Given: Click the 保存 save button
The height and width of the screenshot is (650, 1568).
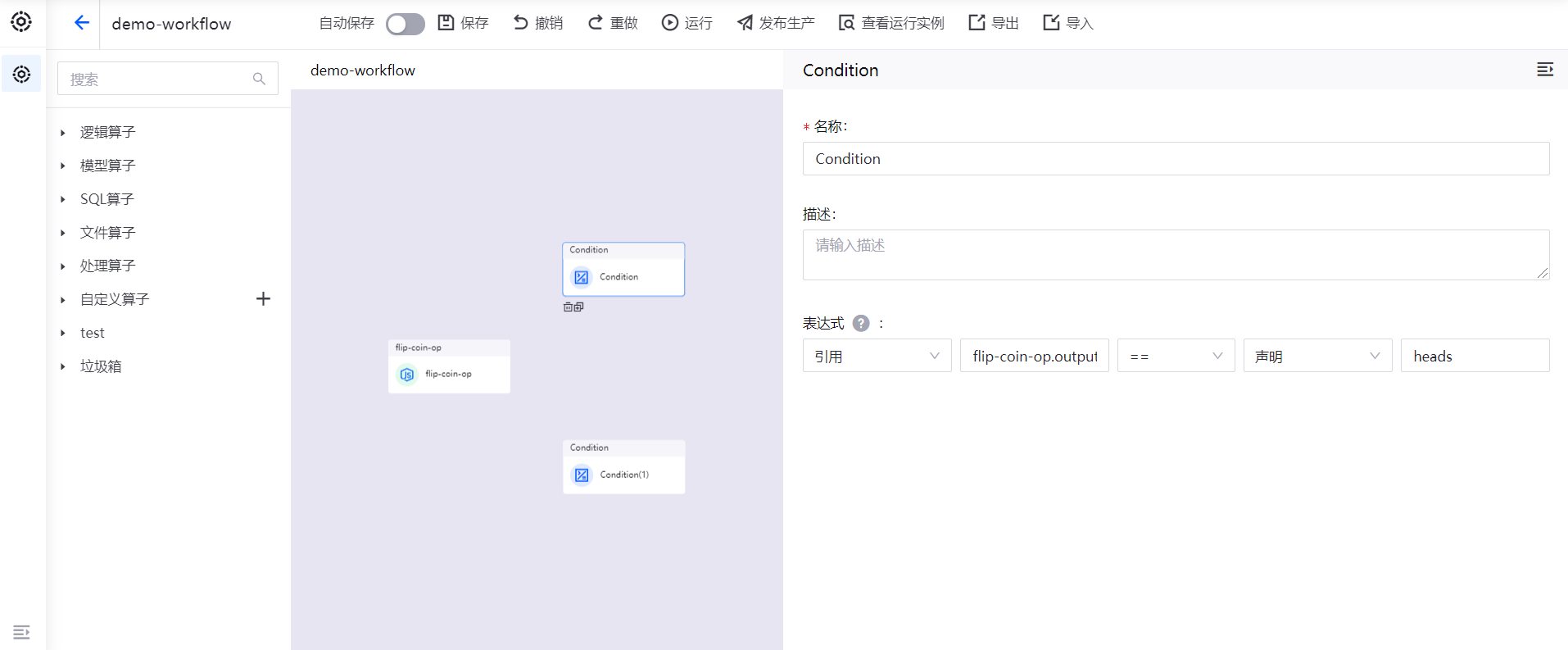Looking at the screenshot, I should (463, 23).
